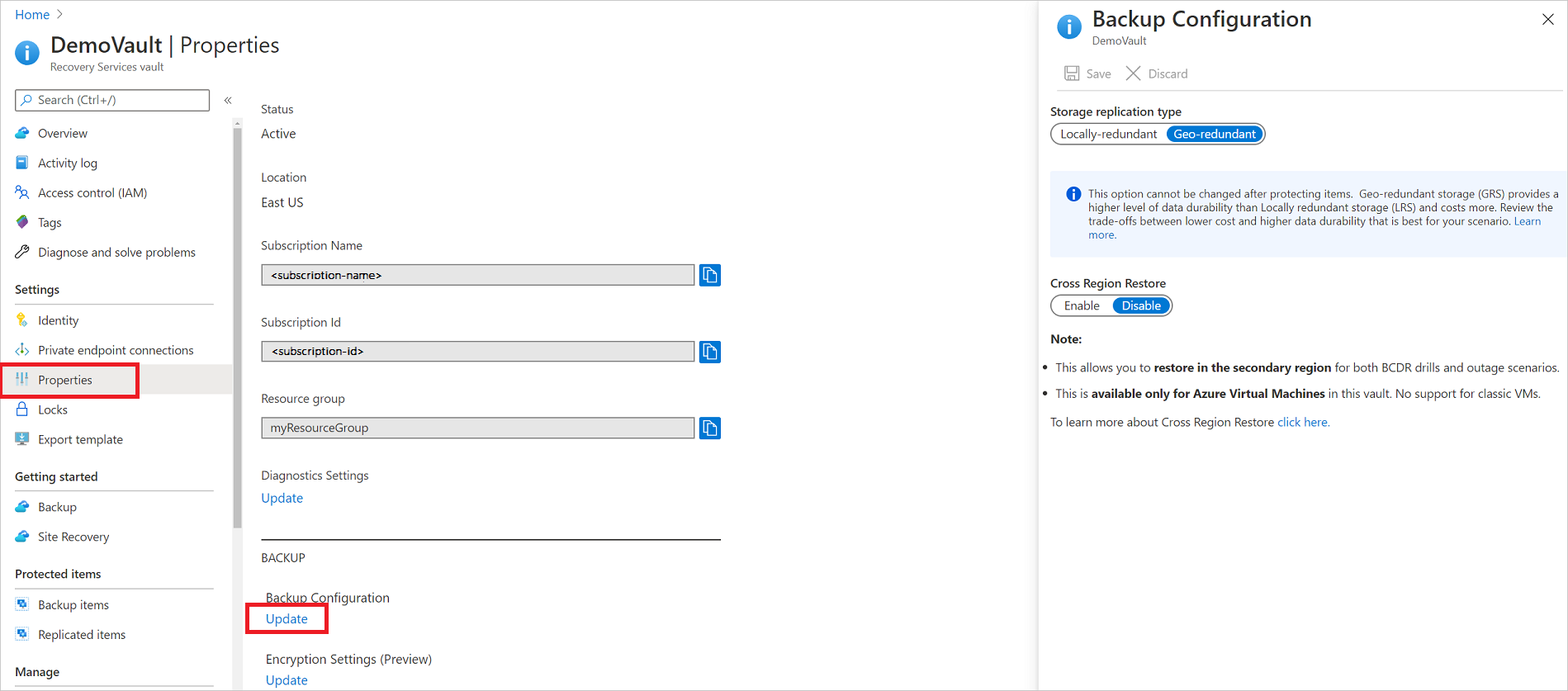Click the left menu scrollbar
The width and height of the screenshot is (1568, 691).
coord(238,330)
